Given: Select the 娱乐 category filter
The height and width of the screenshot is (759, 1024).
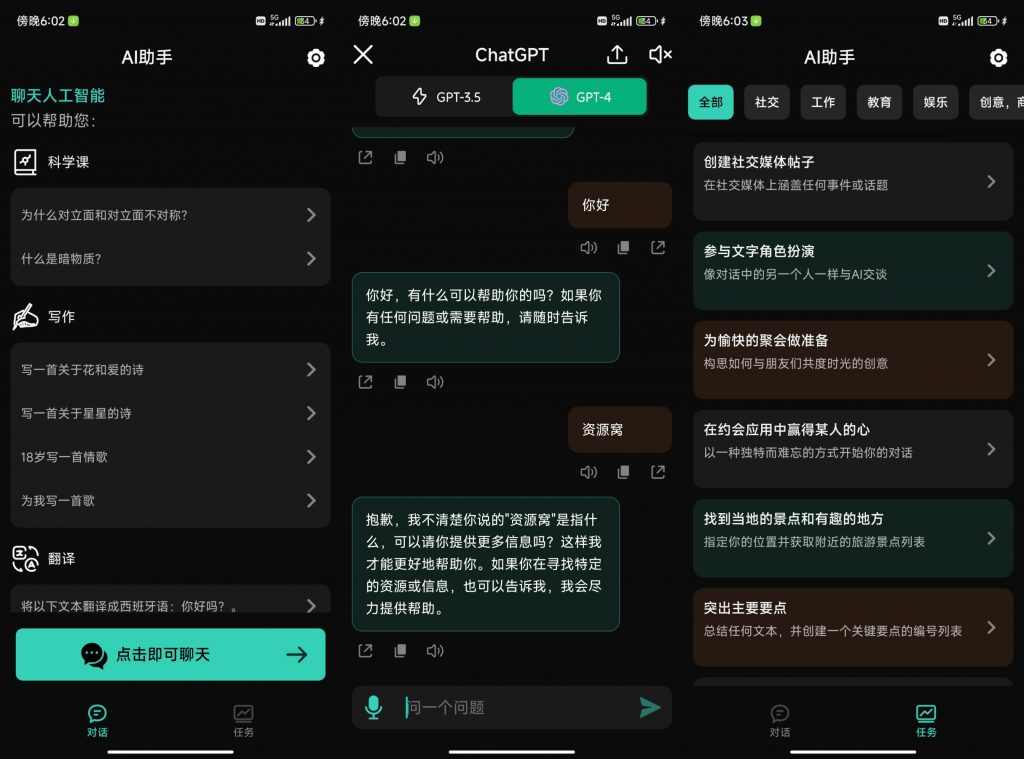Looking at the screenshot, I should click(935, 102).
